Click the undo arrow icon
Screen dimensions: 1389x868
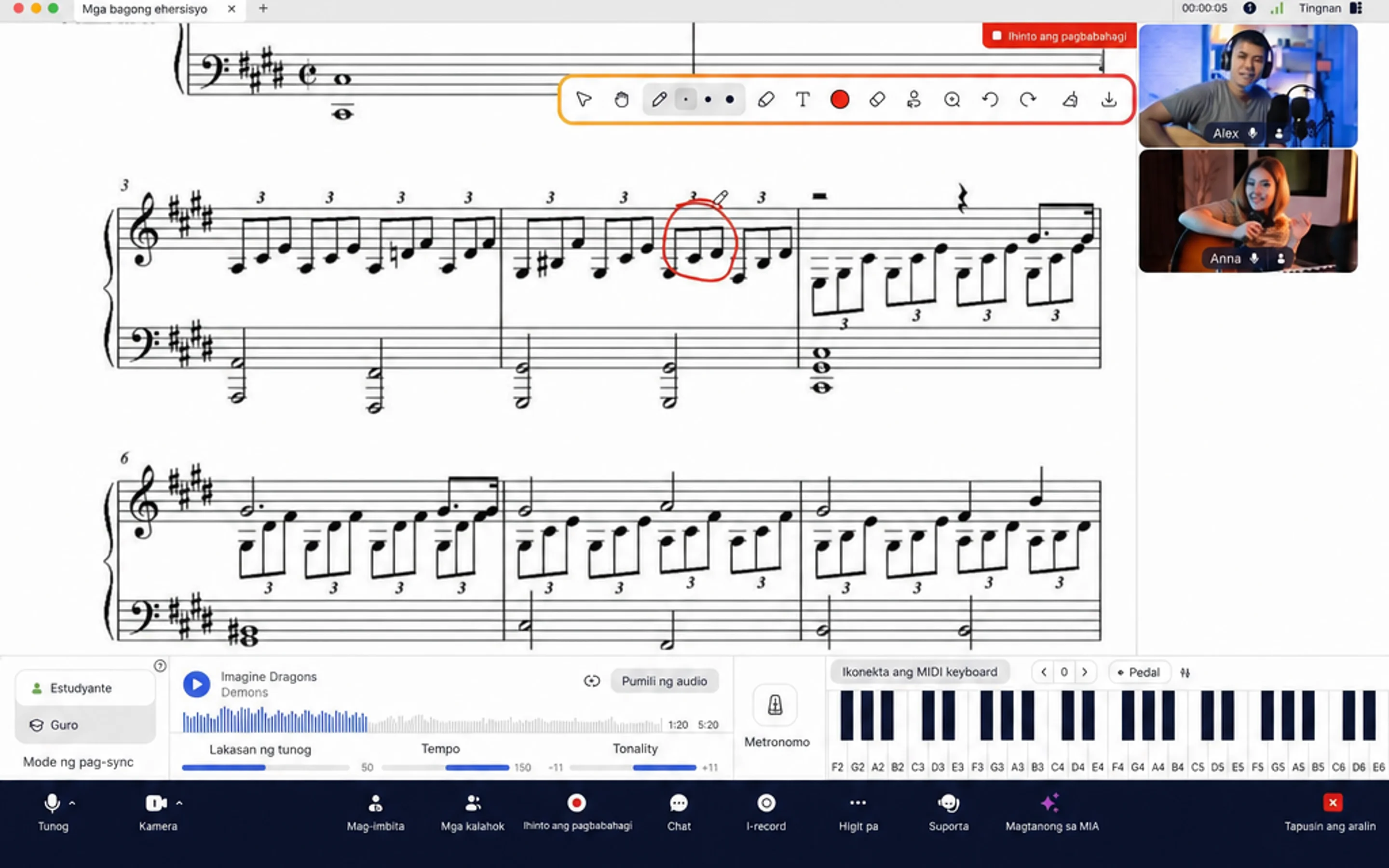[x=990, y=99]
